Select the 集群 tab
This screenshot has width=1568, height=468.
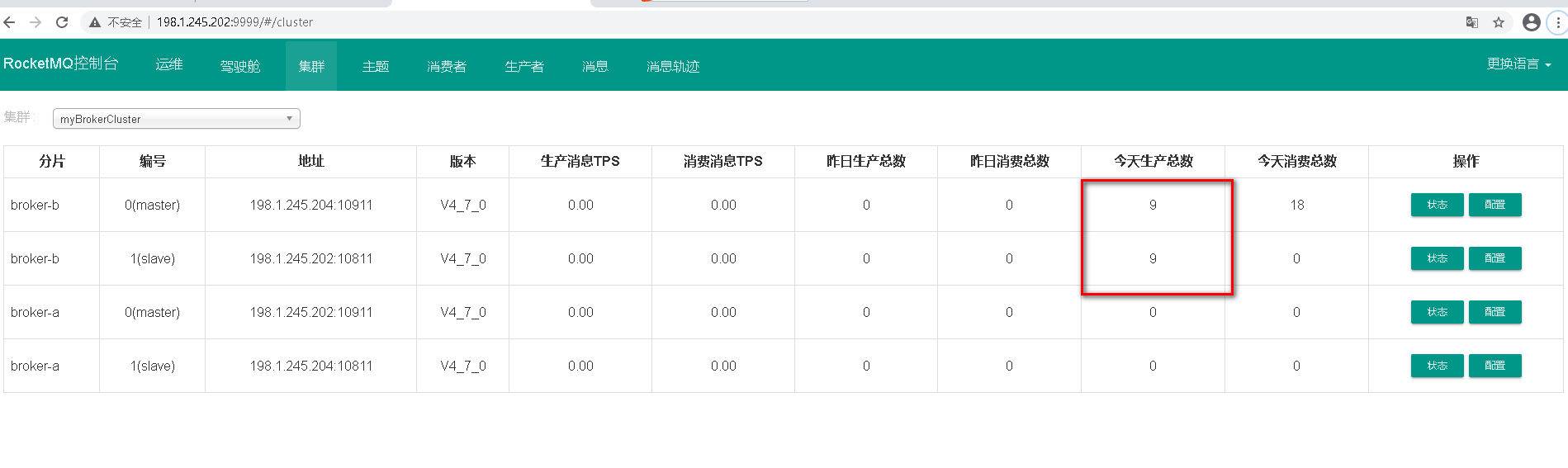click(311, 66)
